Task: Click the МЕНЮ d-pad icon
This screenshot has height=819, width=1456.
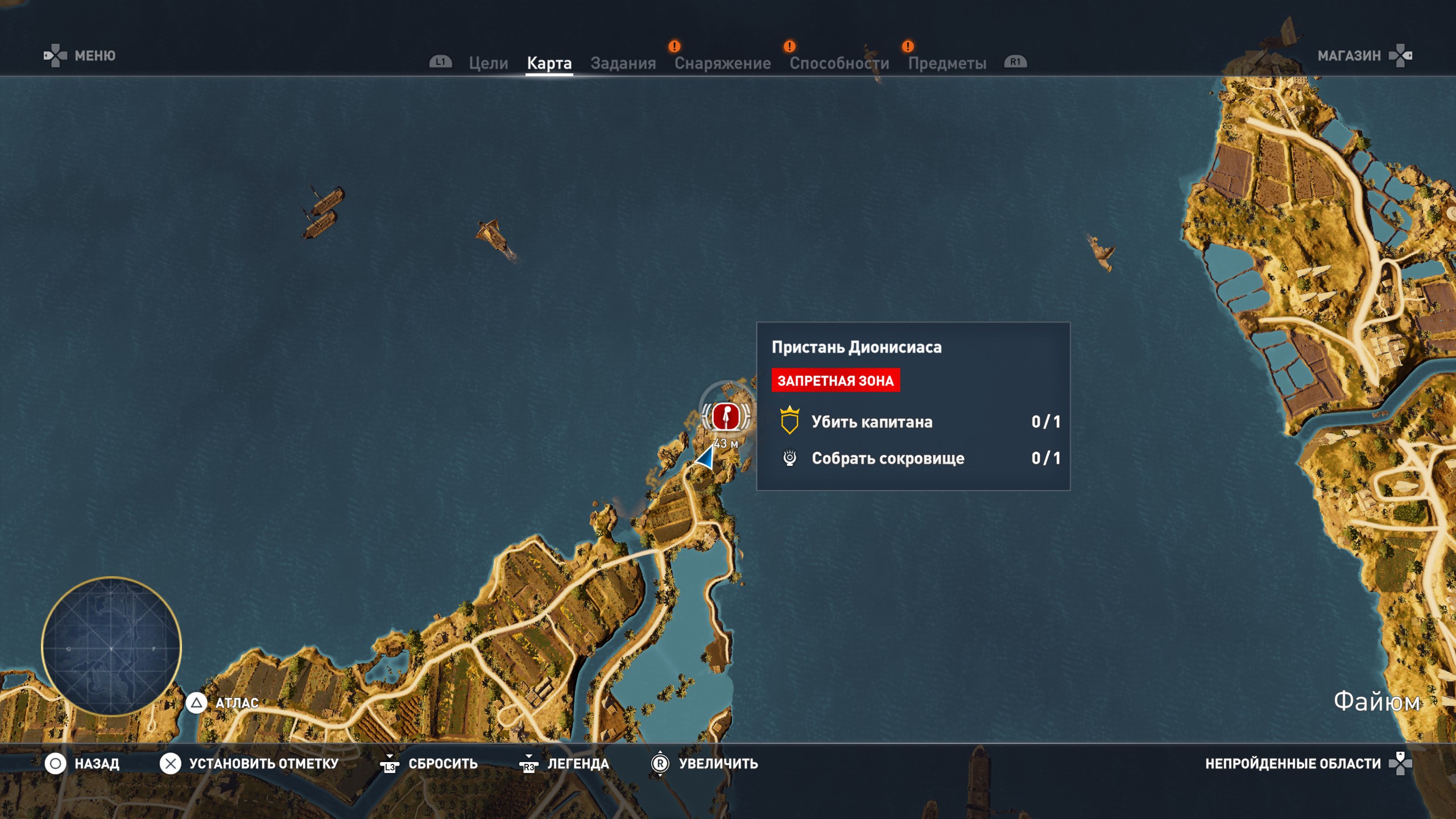Action: coord(55,55)
